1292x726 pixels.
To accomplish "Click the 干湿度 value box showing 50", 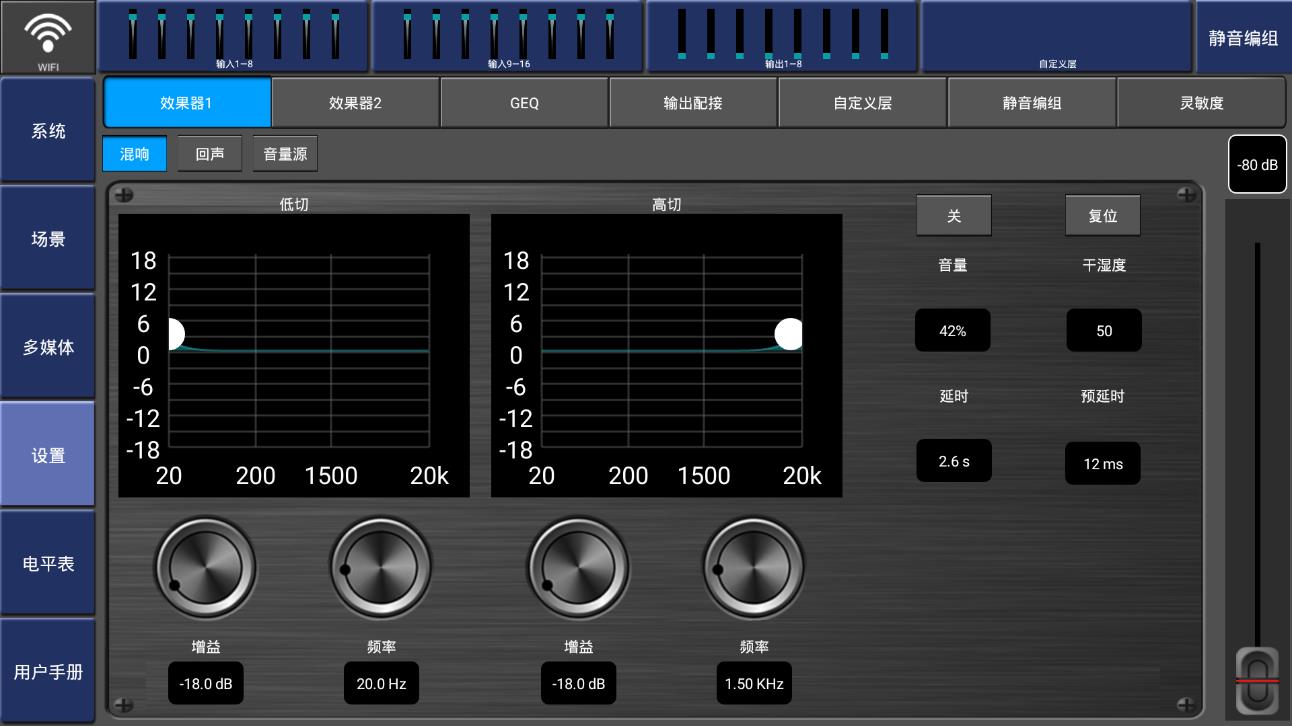I will [x=1104, y=331].
